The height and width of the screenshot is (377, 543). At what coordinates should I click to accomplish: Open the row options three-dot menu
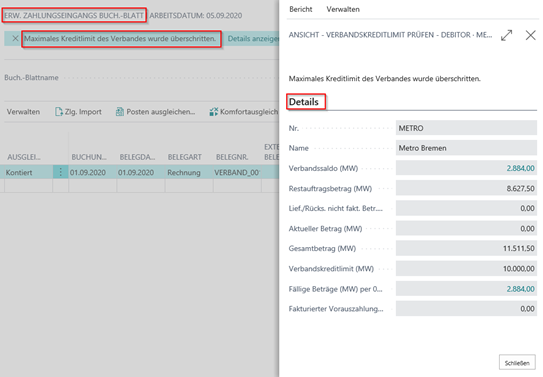pyautogui.click(x=60, y=172)
